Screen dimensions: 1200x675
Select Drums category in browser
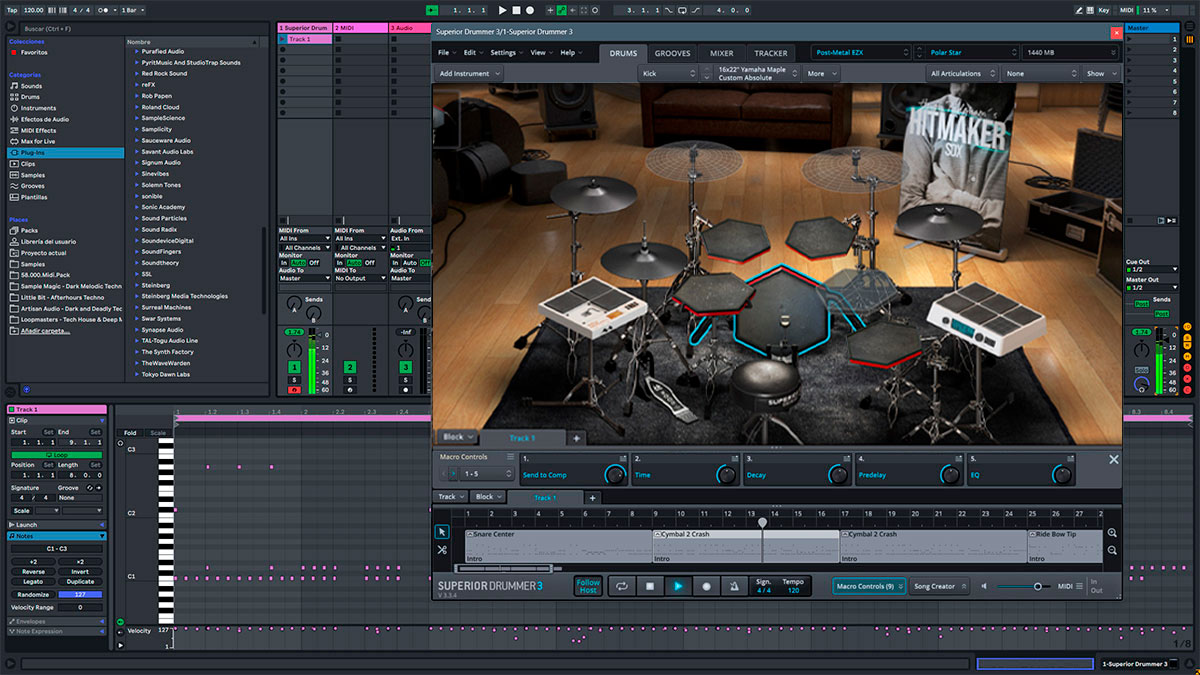31,97
